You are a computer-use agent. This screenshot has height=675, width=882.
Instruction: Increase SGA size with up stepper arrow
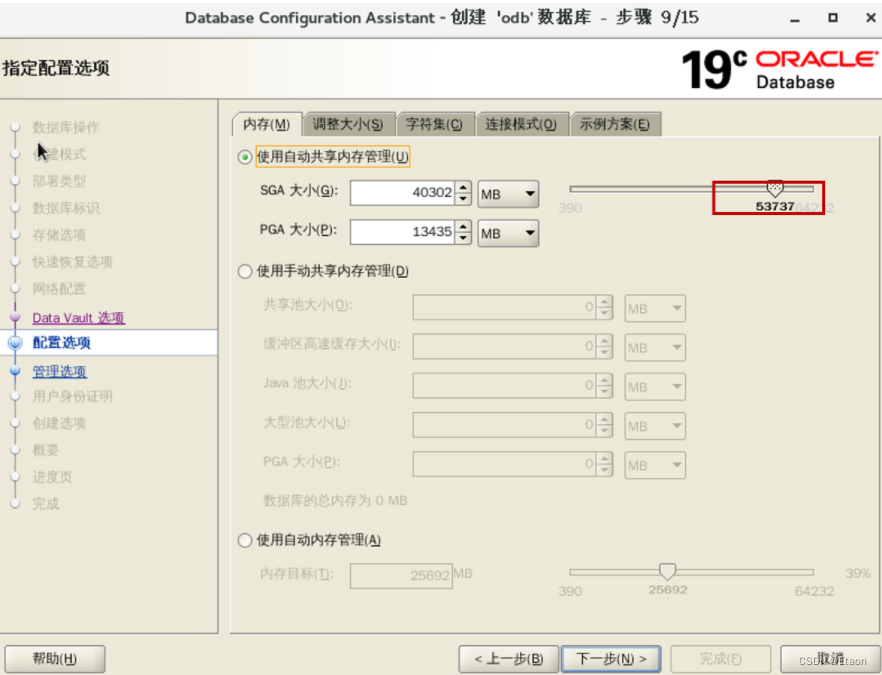463,187
